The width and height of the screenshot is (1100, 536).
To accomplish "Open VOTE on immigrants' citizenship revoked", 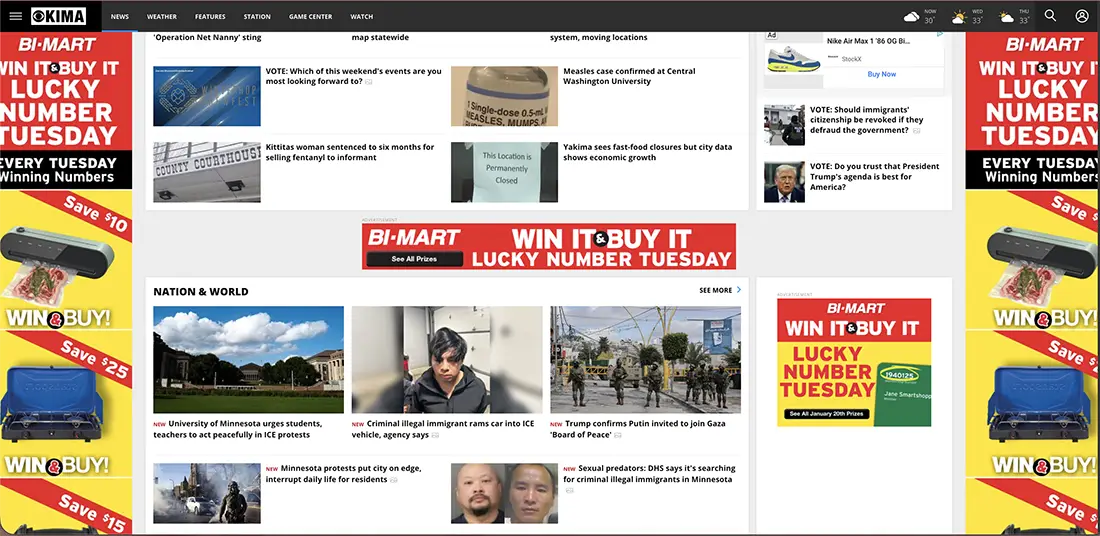I will coord(867,120).
